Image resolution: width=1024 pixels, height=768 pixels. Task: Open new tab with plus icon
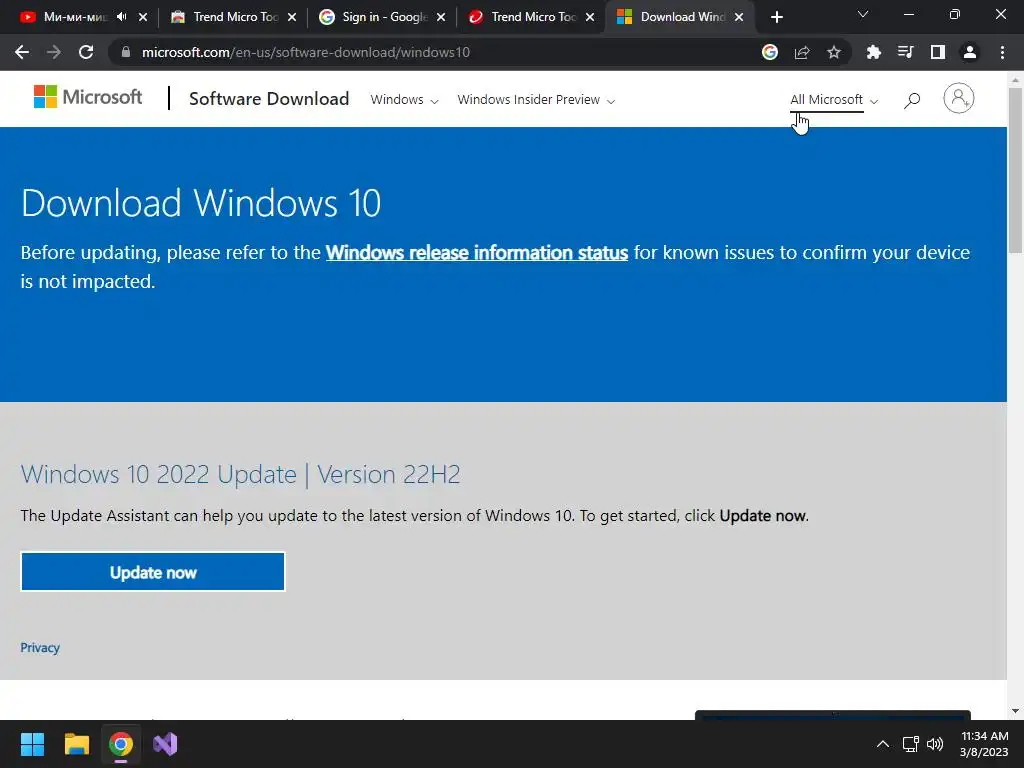coord(776,18)
